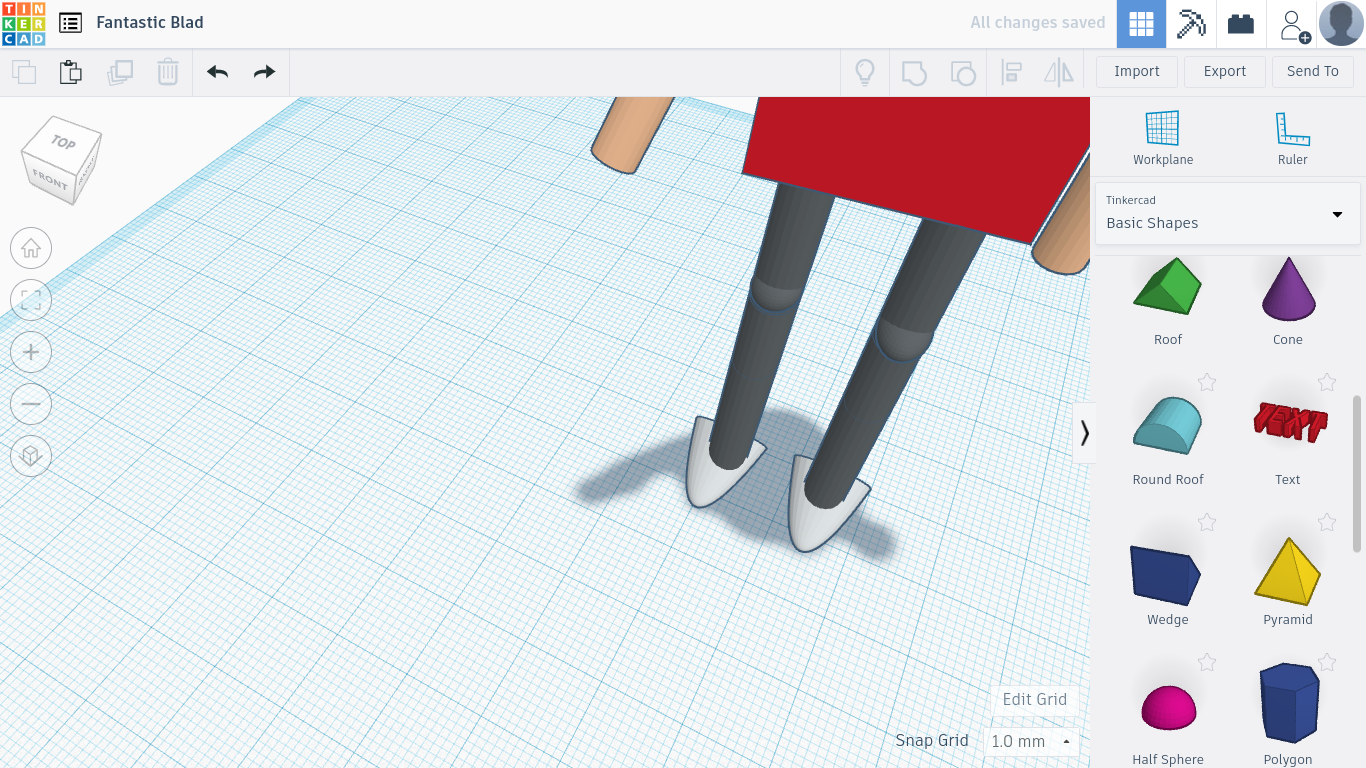The width and height of the screenshot is (1366, 768).
Task: Toggle perspective orthographic view cube icon
Action: pos(31,456)
